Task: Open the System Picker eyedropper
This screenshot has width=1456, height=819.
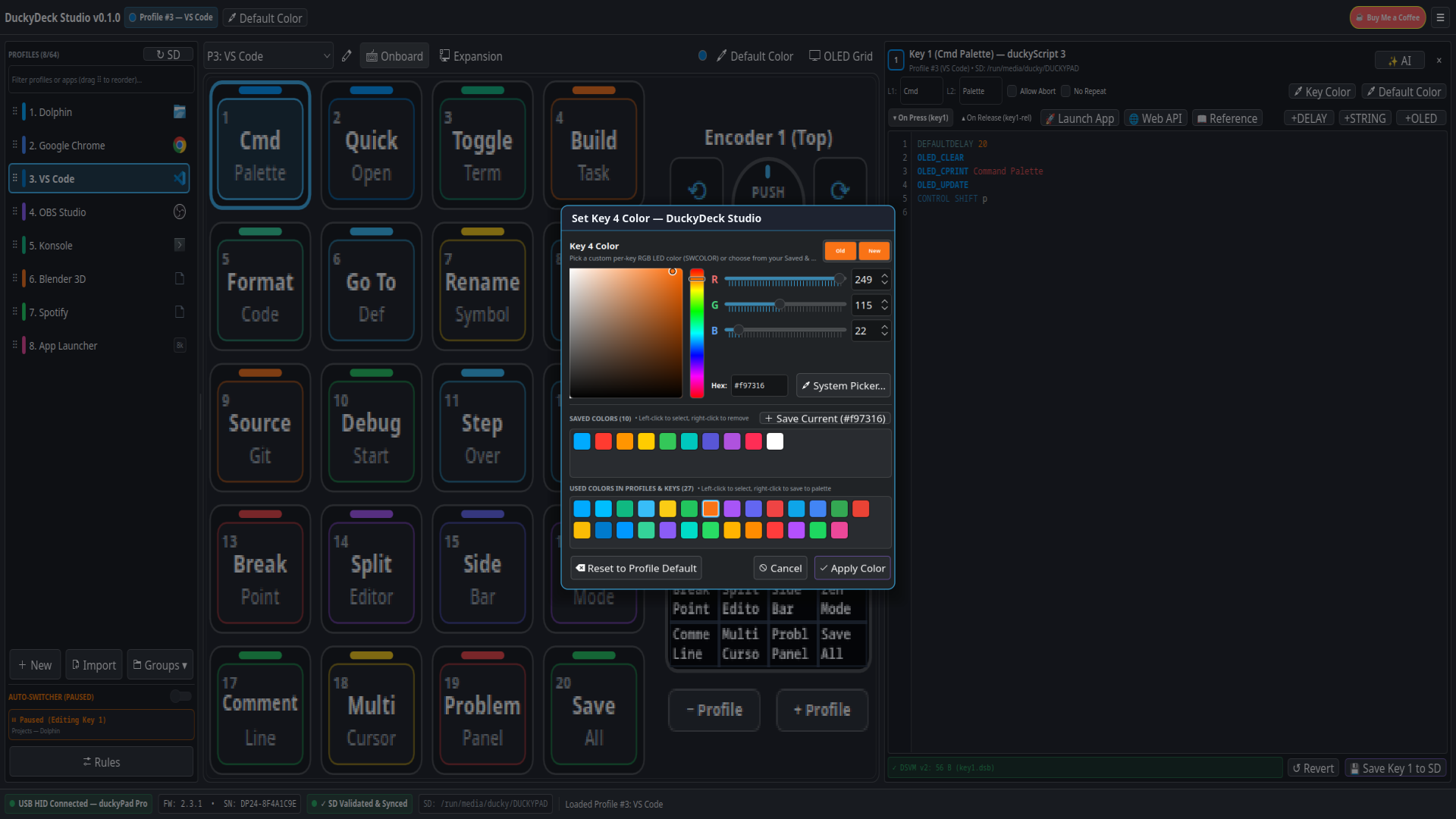Action: pyautogui.click(x=843, y=386)
